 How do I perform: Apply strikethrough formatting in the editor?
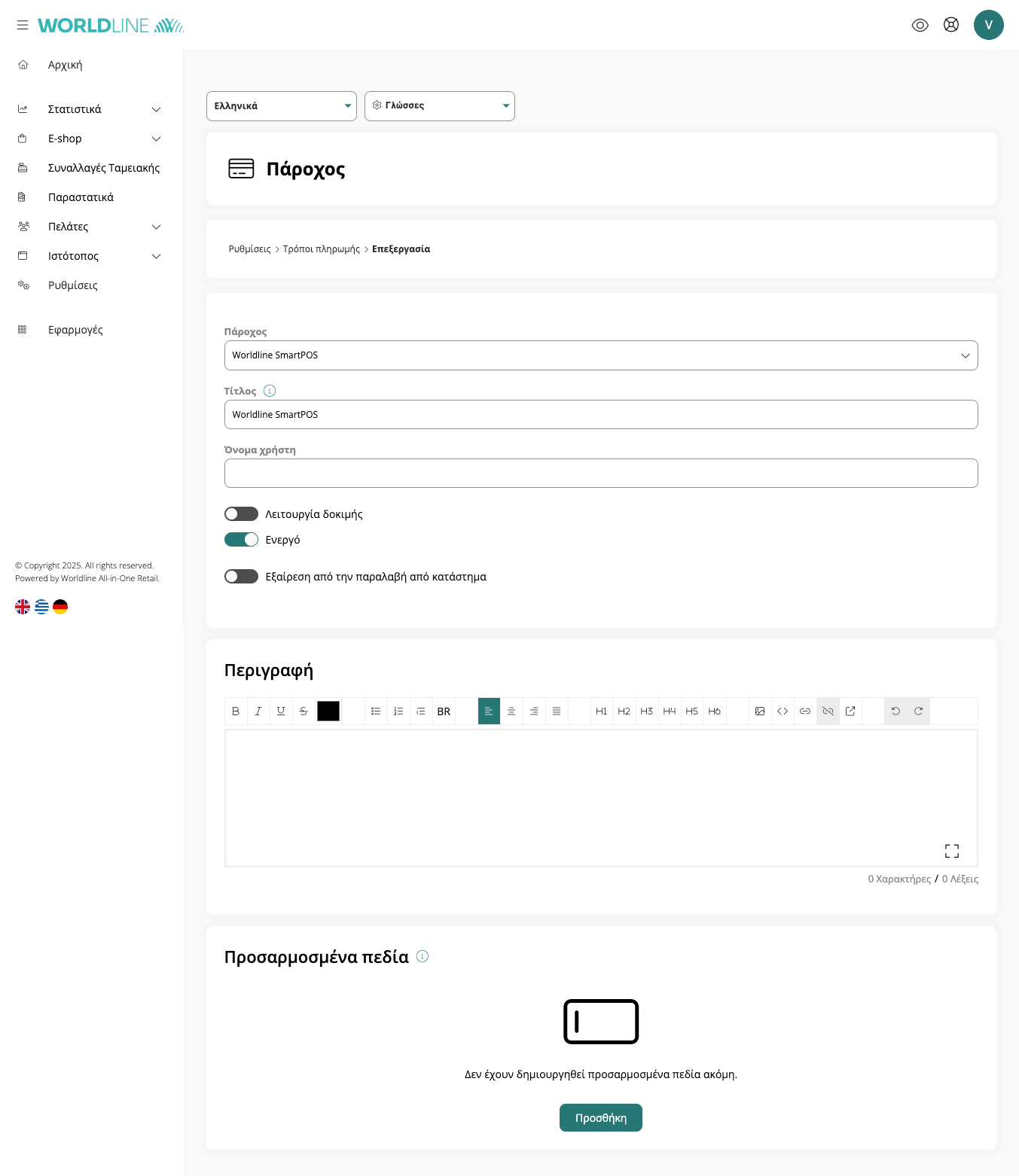304,711
